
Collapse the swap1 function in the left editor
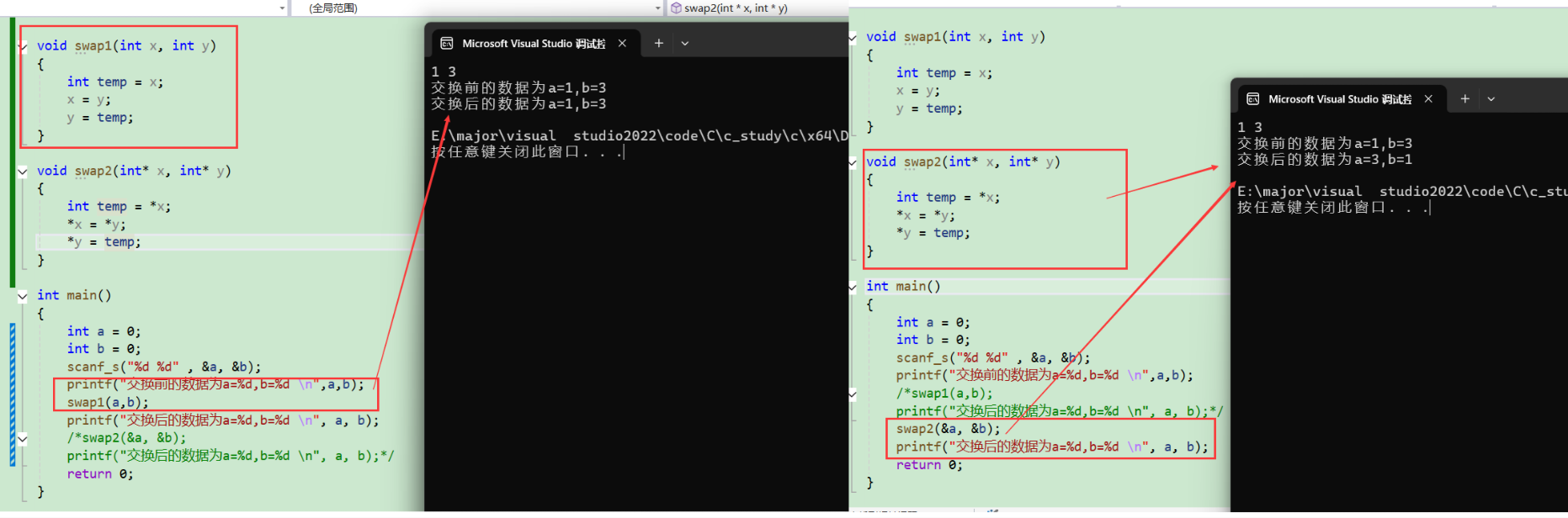coord(23,46)
